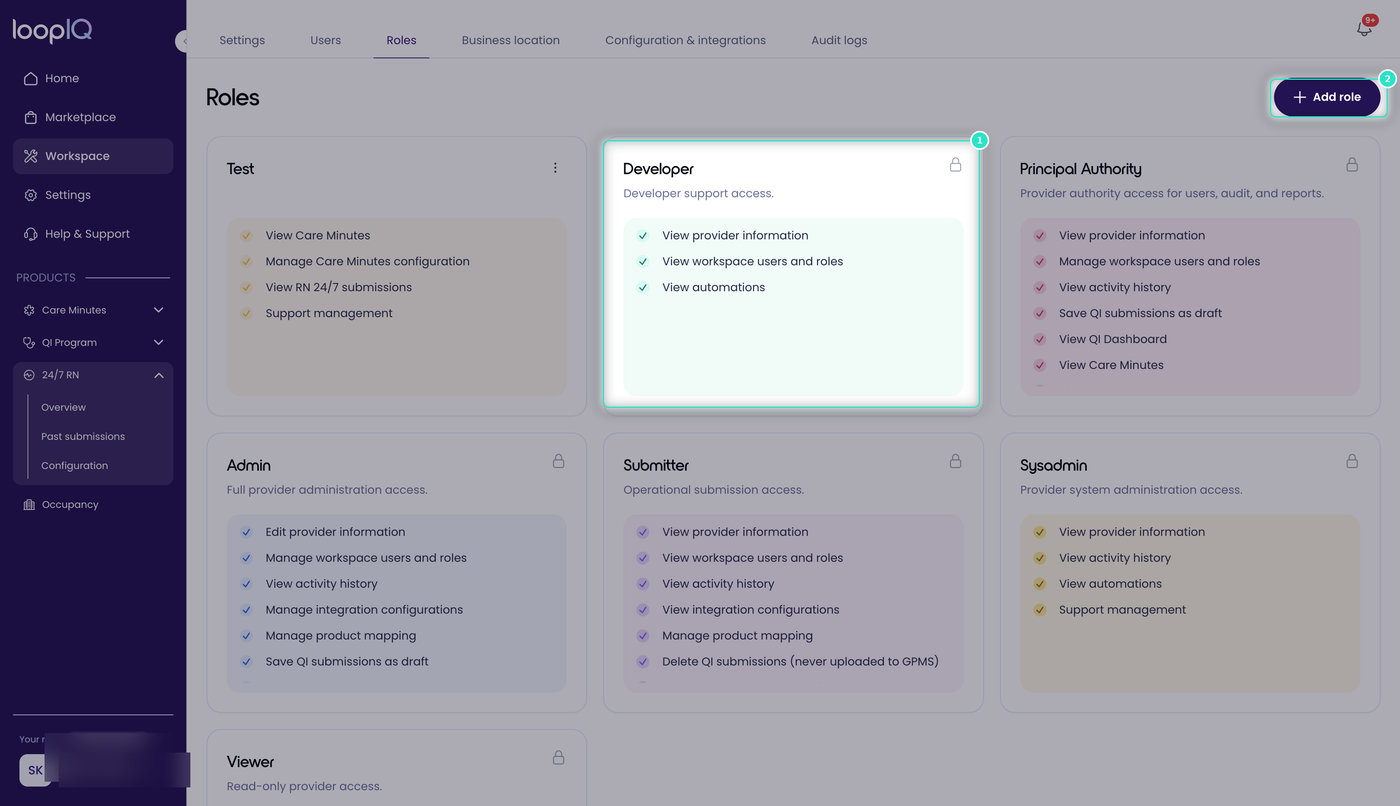Click the lock icon on Principal Authority card
Screen dimensions: 1400x806
1352,164
